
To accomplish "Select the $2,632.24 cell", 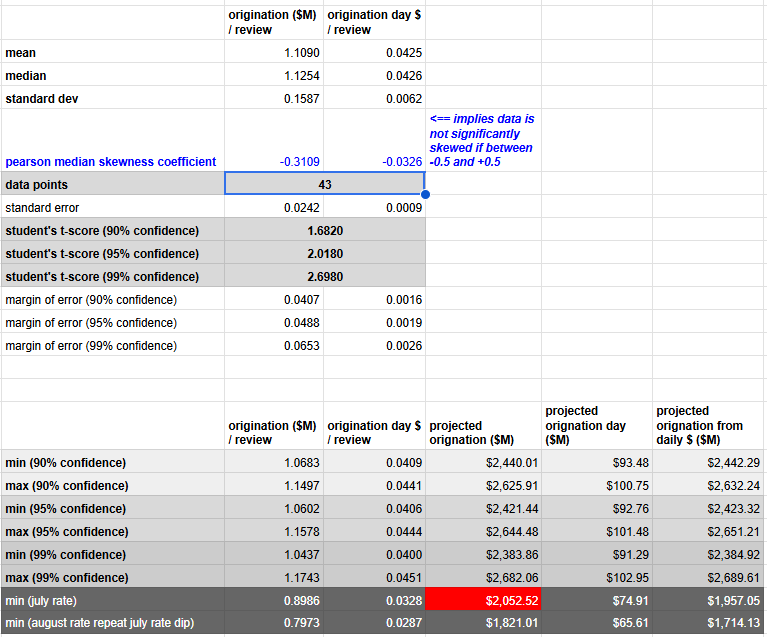I will coord(734,485).
